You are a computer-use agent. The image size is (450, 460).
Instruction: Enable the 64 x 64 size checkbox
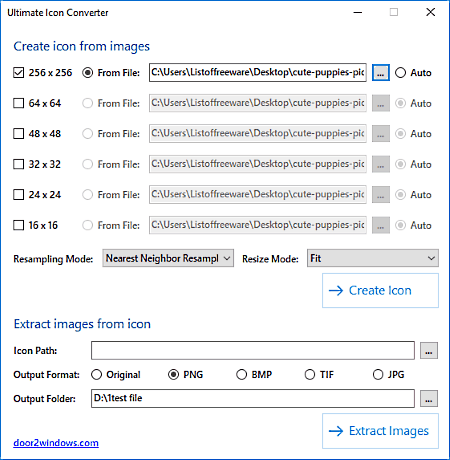[19, 103]
